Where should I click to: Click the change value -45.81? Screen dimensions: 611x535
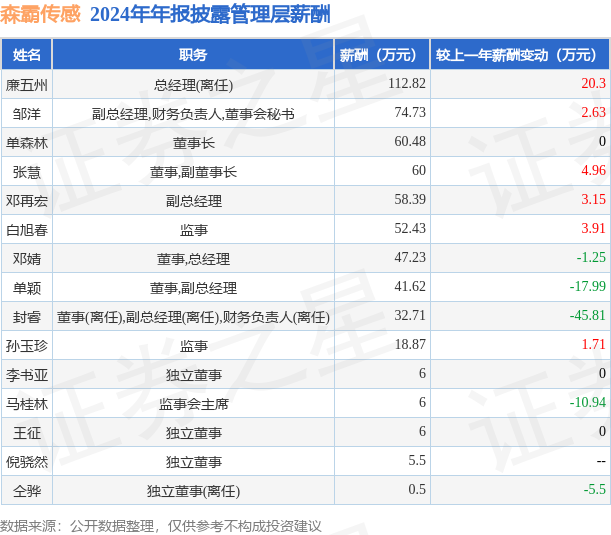[x=588, y=315]
